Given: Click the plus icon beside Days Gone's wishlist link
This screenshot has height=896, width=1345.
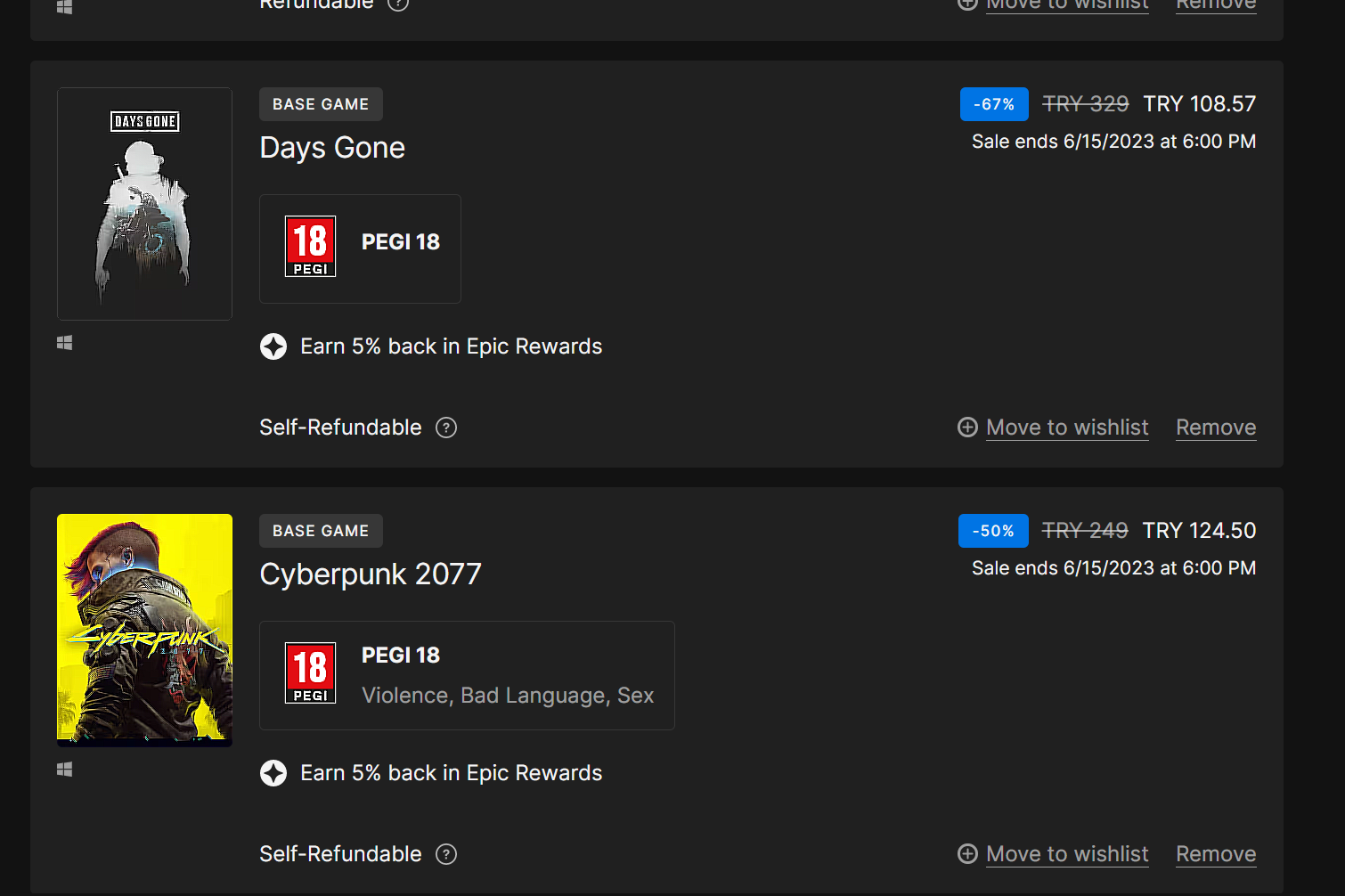Looking at the screenshot, I should (x=967, y=428).
